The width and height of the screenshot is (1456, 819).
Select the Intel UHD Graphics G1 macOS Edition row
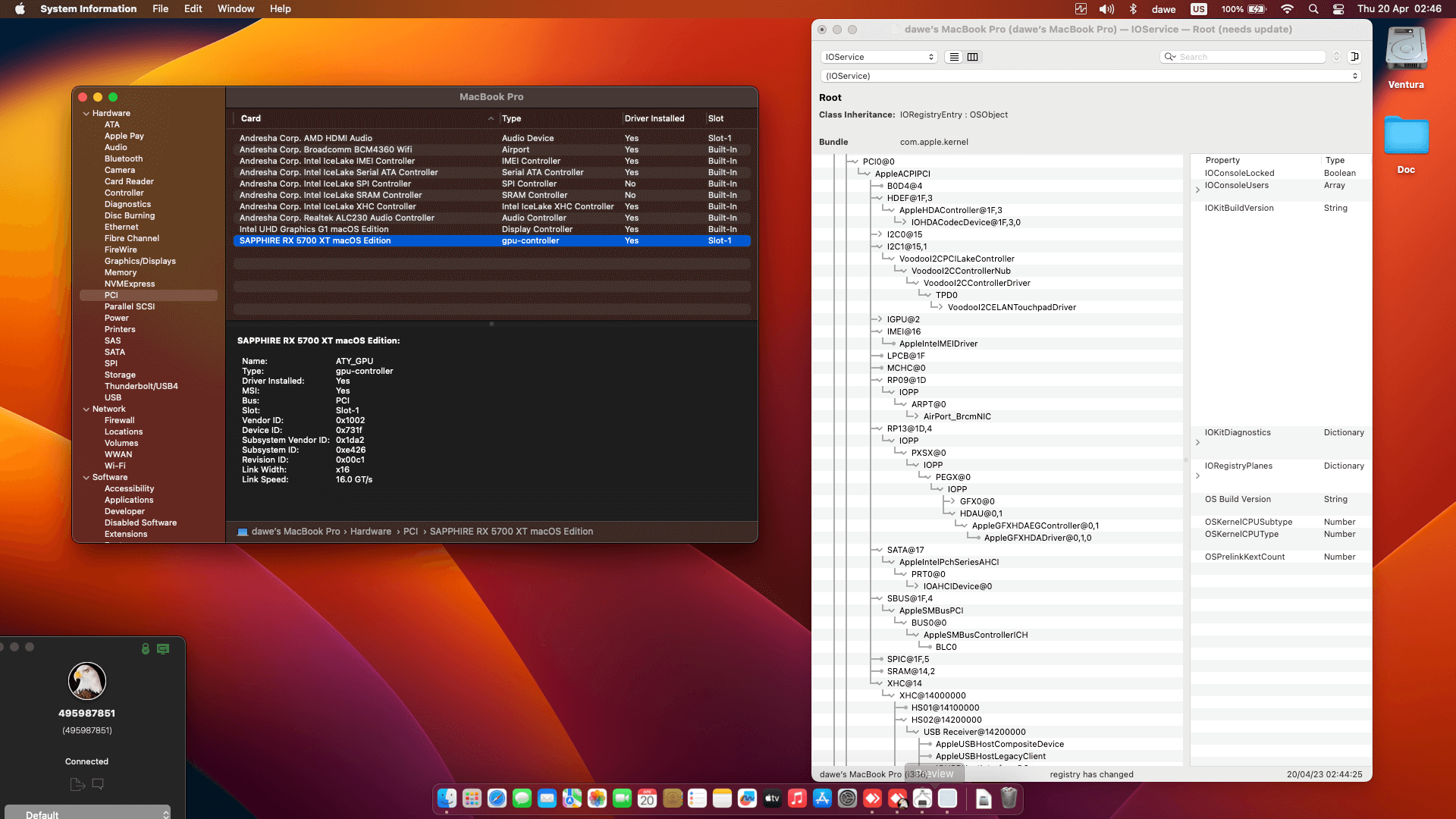coord(491,229)
